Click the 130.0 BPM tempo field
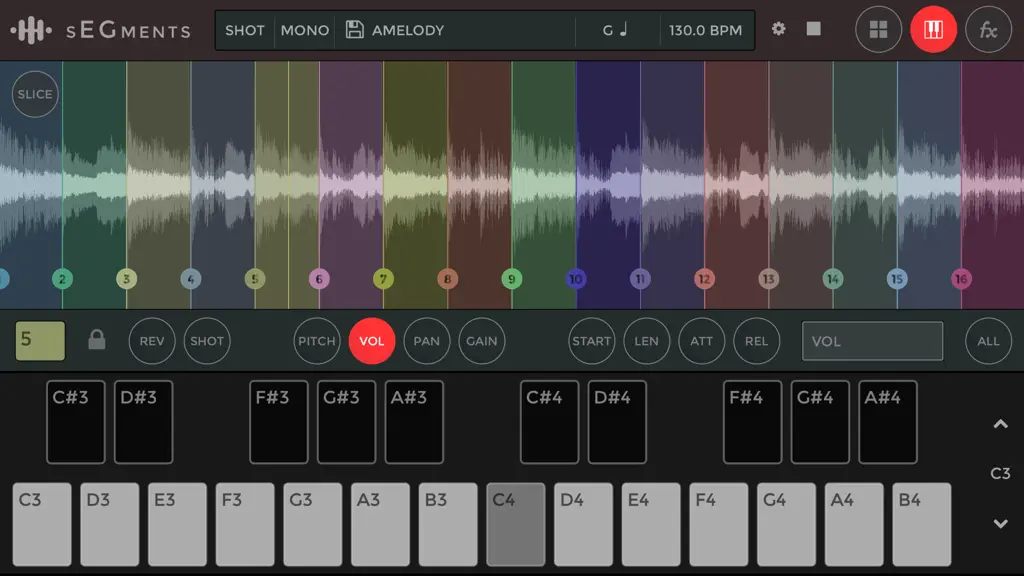Viewport: 1024px width, 576px height. pos(705,30)
